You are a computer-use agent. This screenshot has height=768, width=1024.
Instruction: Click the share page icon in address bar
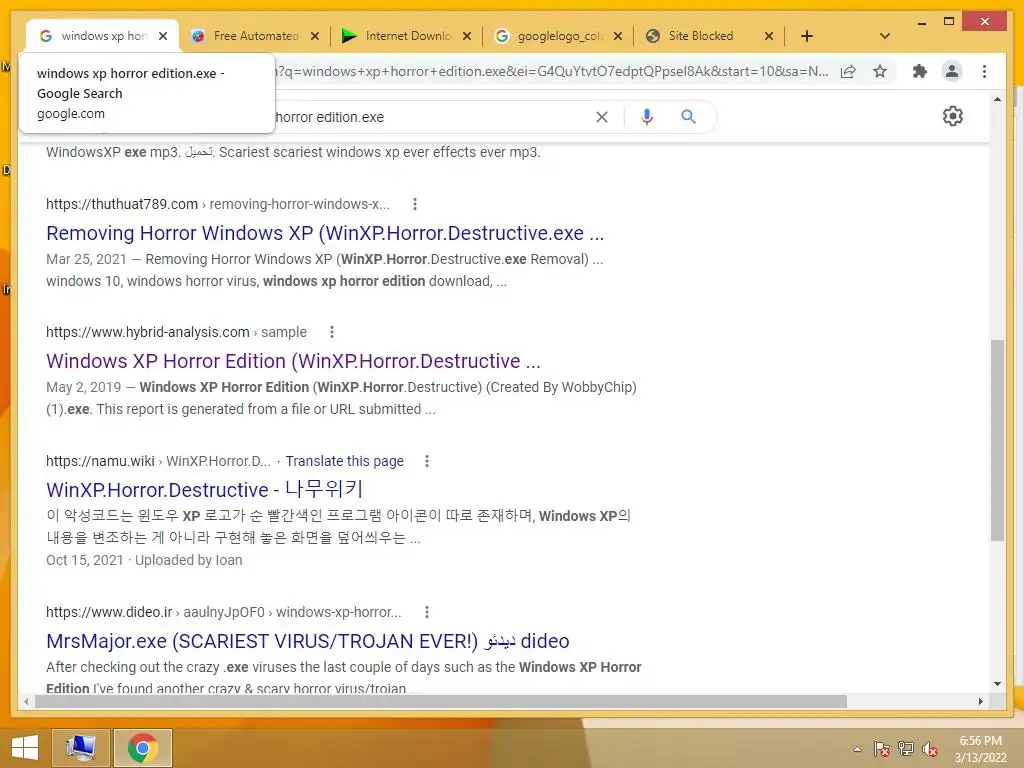848,71
